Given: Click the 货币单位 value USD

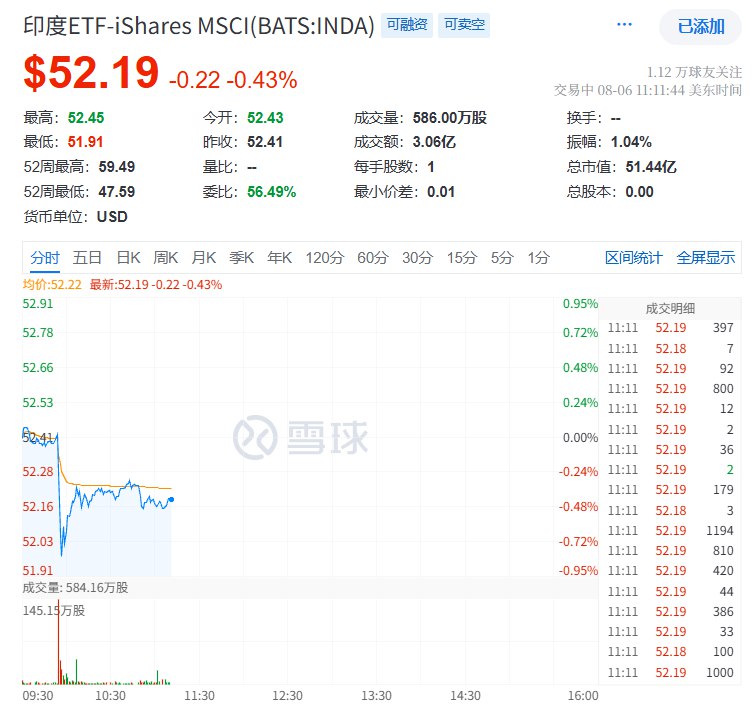Looking at the screenshot, I should pos(112,217).
